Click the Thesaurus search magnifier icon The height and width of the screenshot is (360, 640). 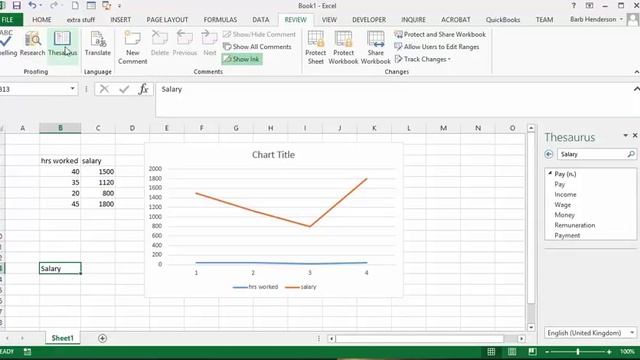(631, 154)
